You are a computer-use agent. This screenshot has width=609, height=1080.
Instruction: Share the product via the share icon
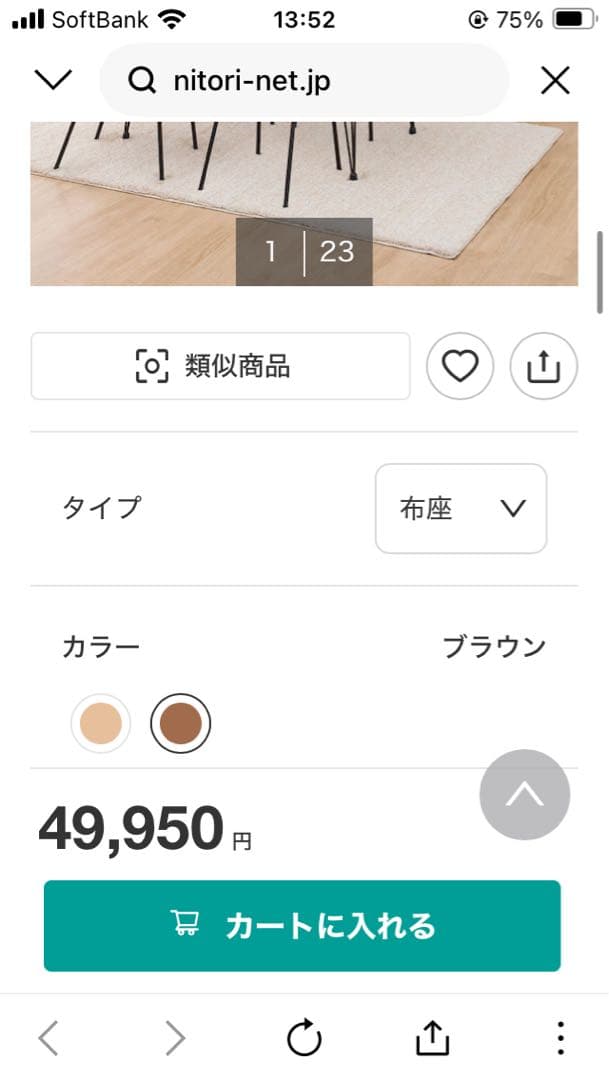(x=543, y=366)
